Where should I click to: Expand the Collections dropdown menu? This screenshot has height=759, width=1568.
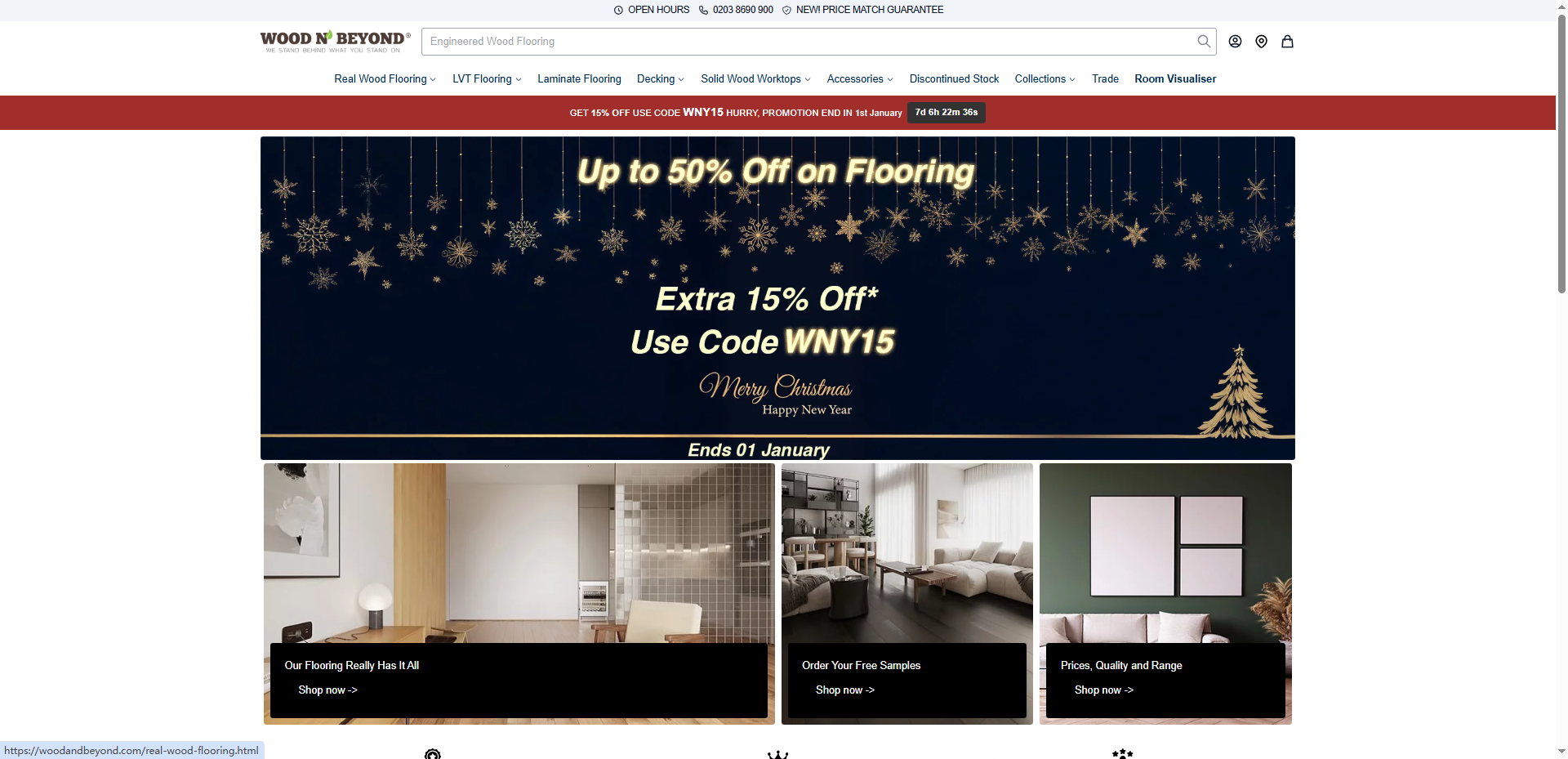point(1045,79)
